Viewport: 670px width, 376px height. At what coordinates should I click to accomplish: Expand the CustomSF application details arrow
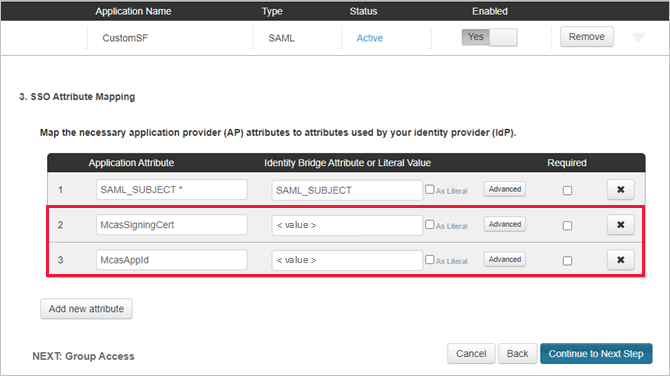[x=638, y=38]
